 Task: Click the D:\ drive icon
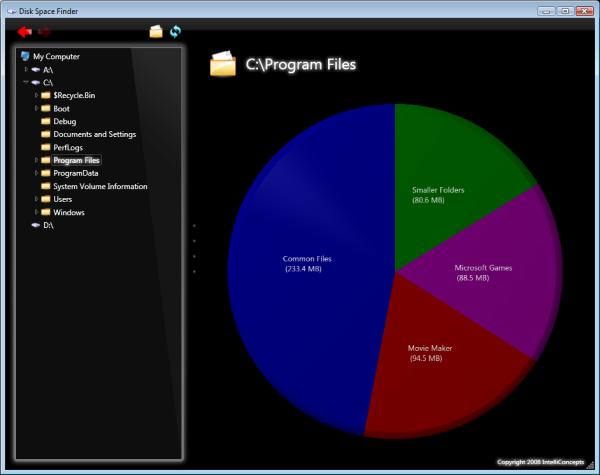pos(36,226)
